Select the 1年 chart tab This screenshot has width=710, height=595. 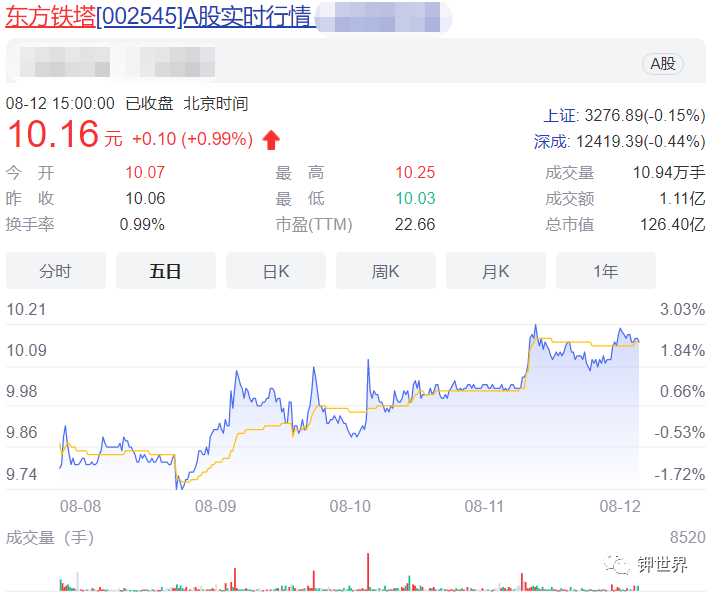(606, 271)
